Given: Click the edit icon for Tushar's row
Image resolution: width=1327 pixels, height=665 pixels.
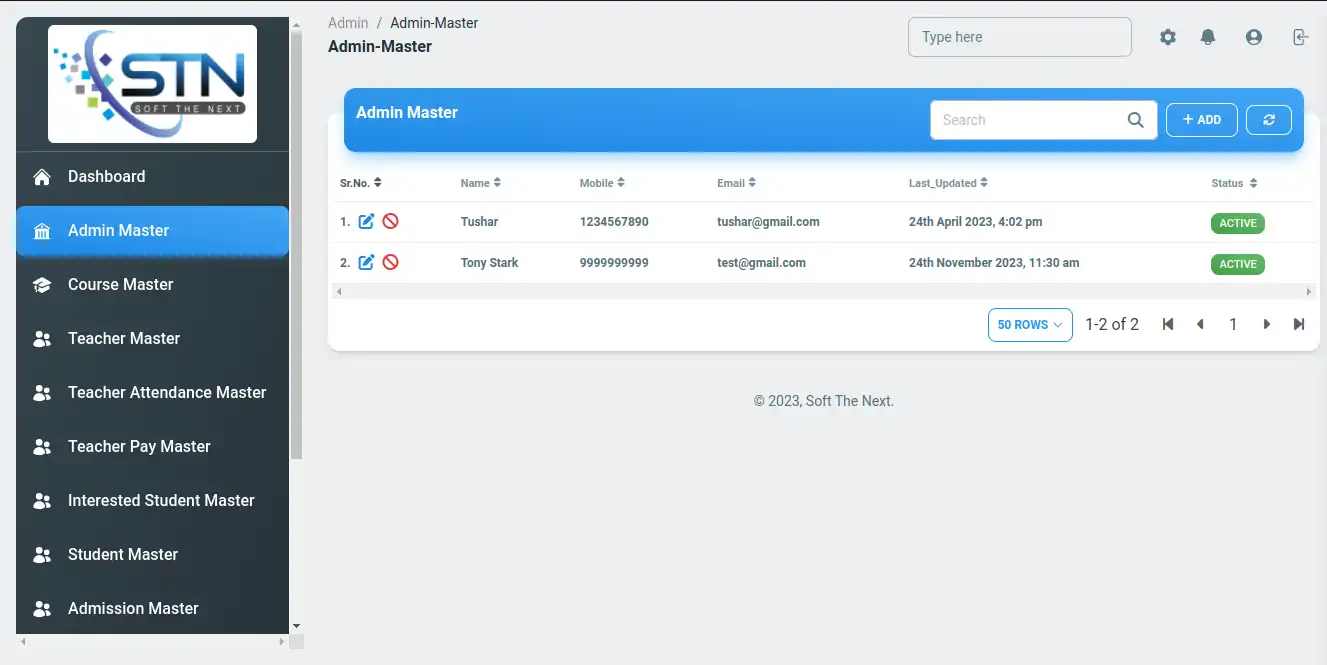Looking at the screenshot, I should pyautogui.click(x=366, y=222).
